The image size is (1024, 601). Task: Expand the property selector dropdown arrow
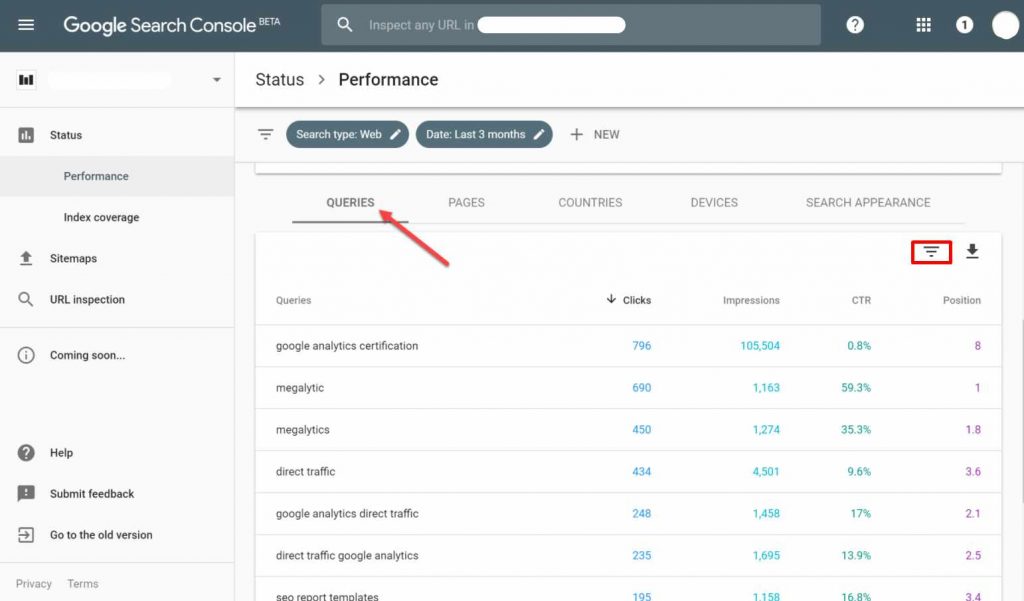click(x=216, y=80)
